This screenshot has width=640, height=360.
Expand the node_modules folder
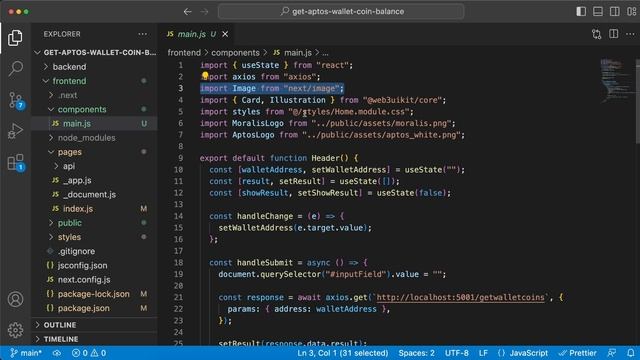coord(94,138)
